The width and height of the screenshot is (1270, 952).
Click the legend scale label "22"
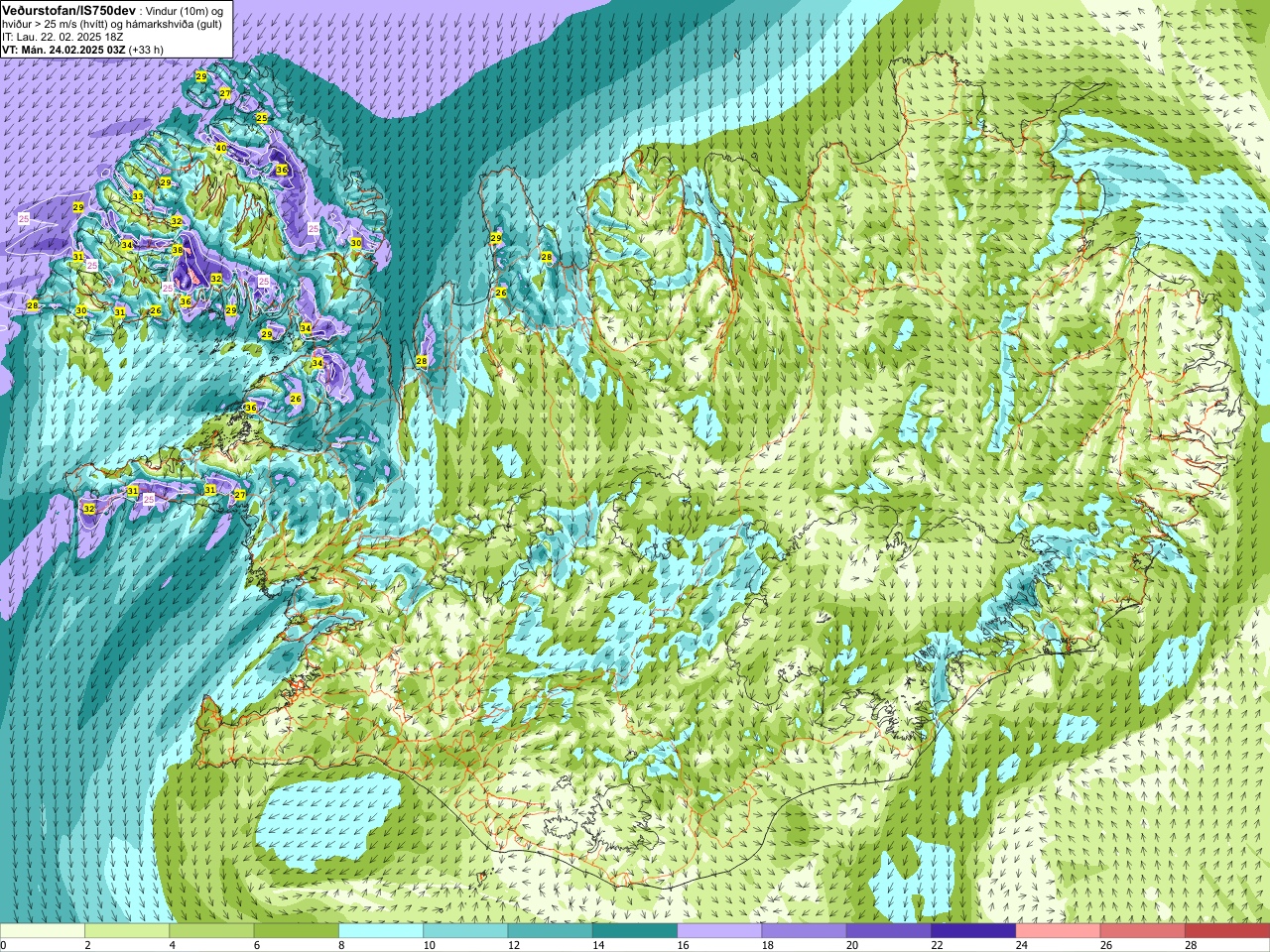(938, 945)
